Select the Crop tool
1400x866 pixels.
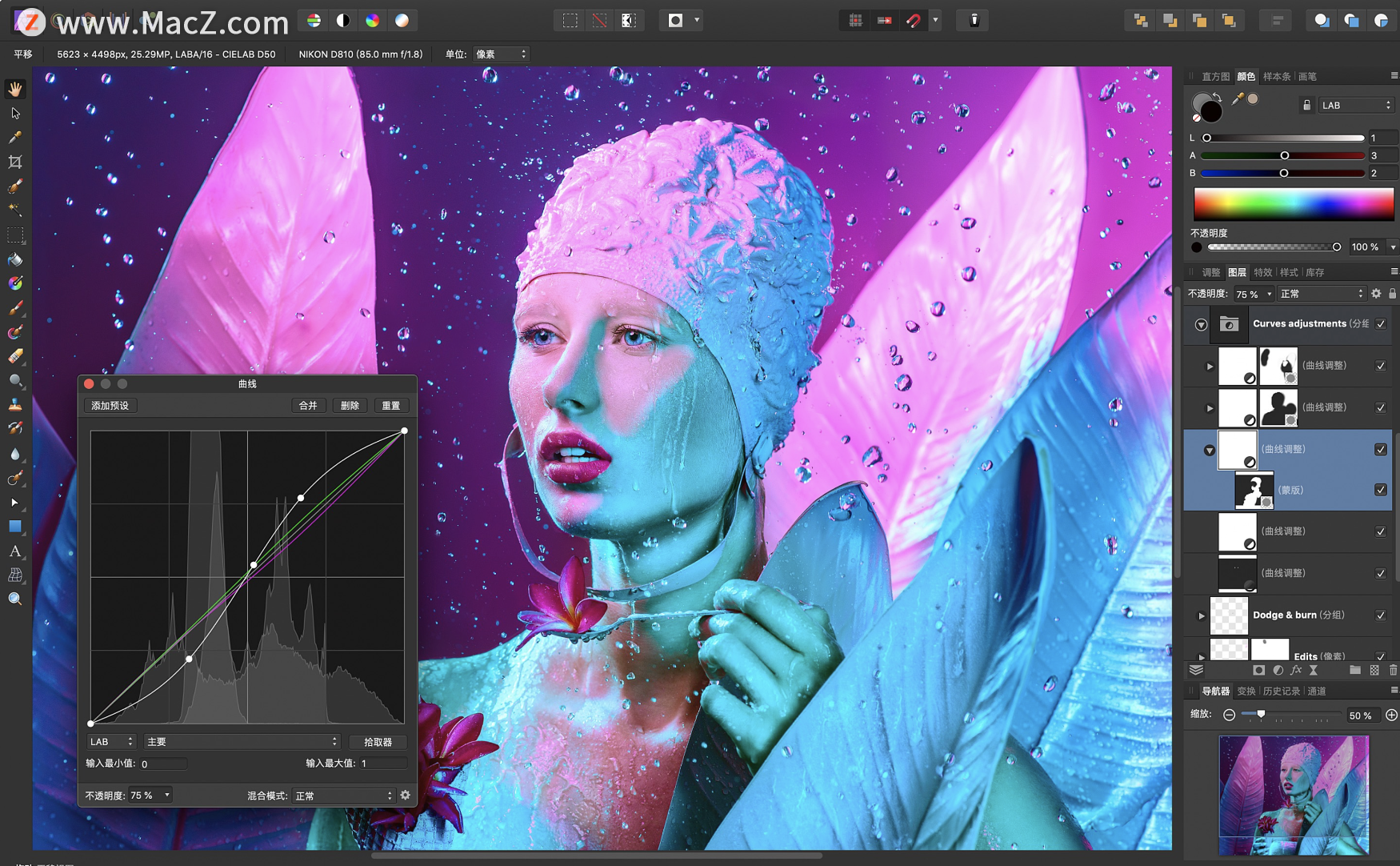click(x=15, y=162)
